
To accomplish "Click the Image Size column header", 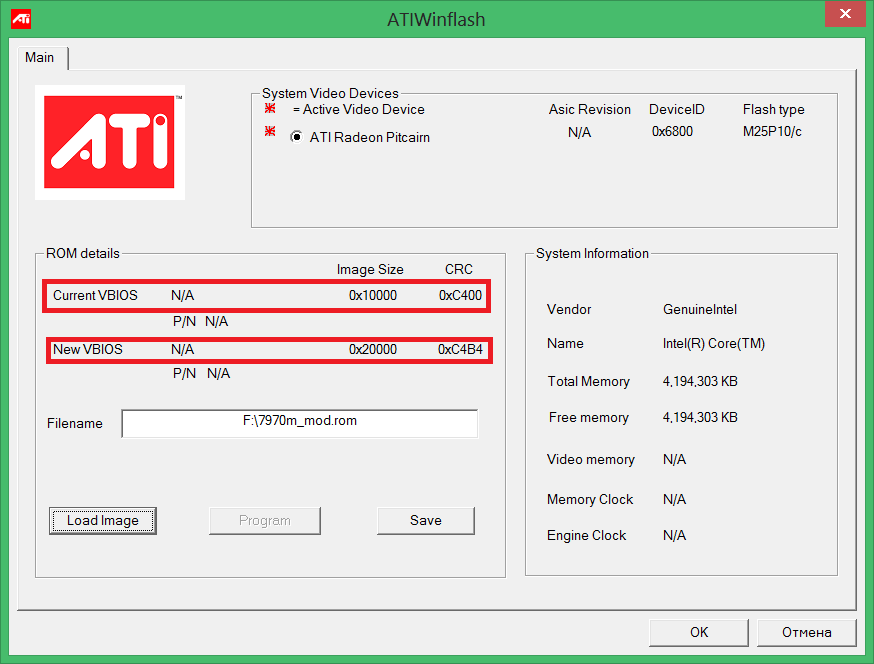I will (370, 270).
